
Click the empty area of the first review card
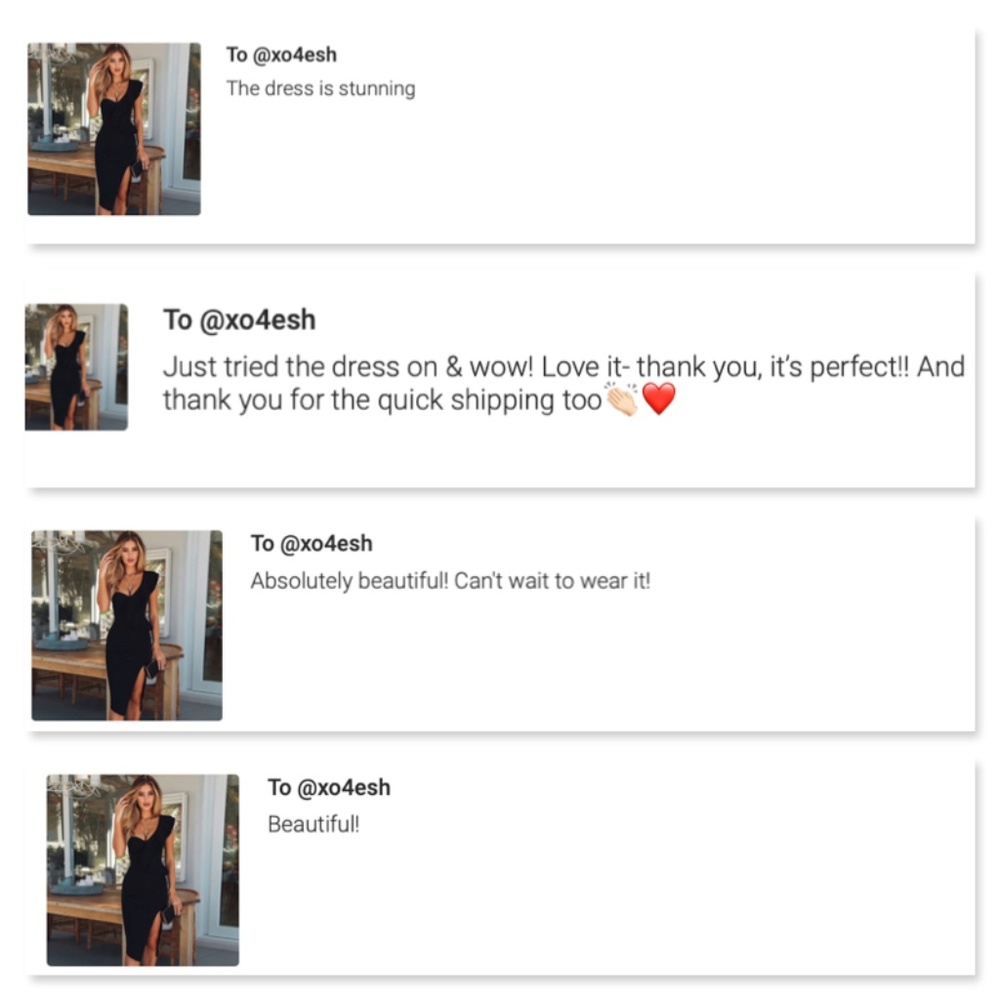638,172
